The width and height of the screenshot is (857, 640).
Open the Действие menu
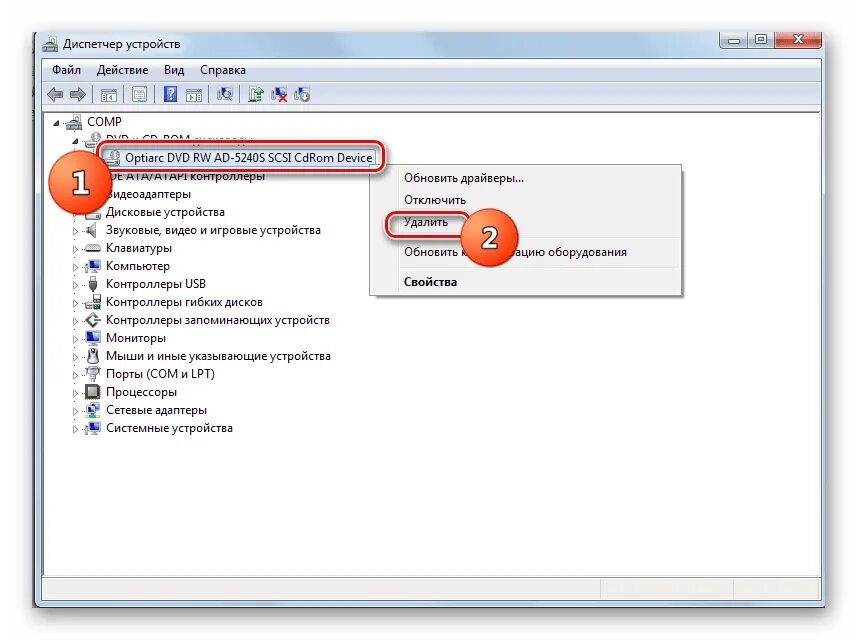click(x=122, y=70)
